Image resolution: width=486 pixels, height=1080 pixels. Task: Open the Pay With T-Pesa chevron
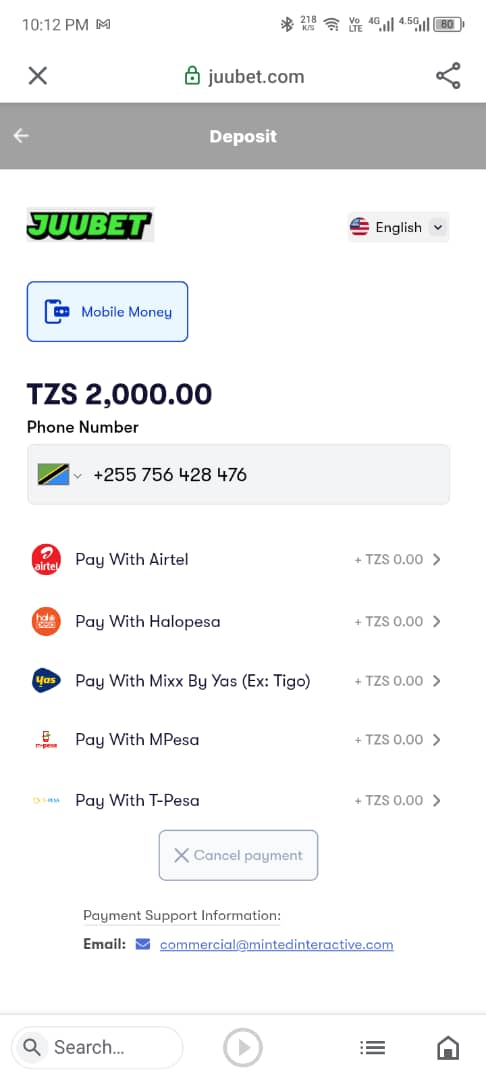(436, 800)
